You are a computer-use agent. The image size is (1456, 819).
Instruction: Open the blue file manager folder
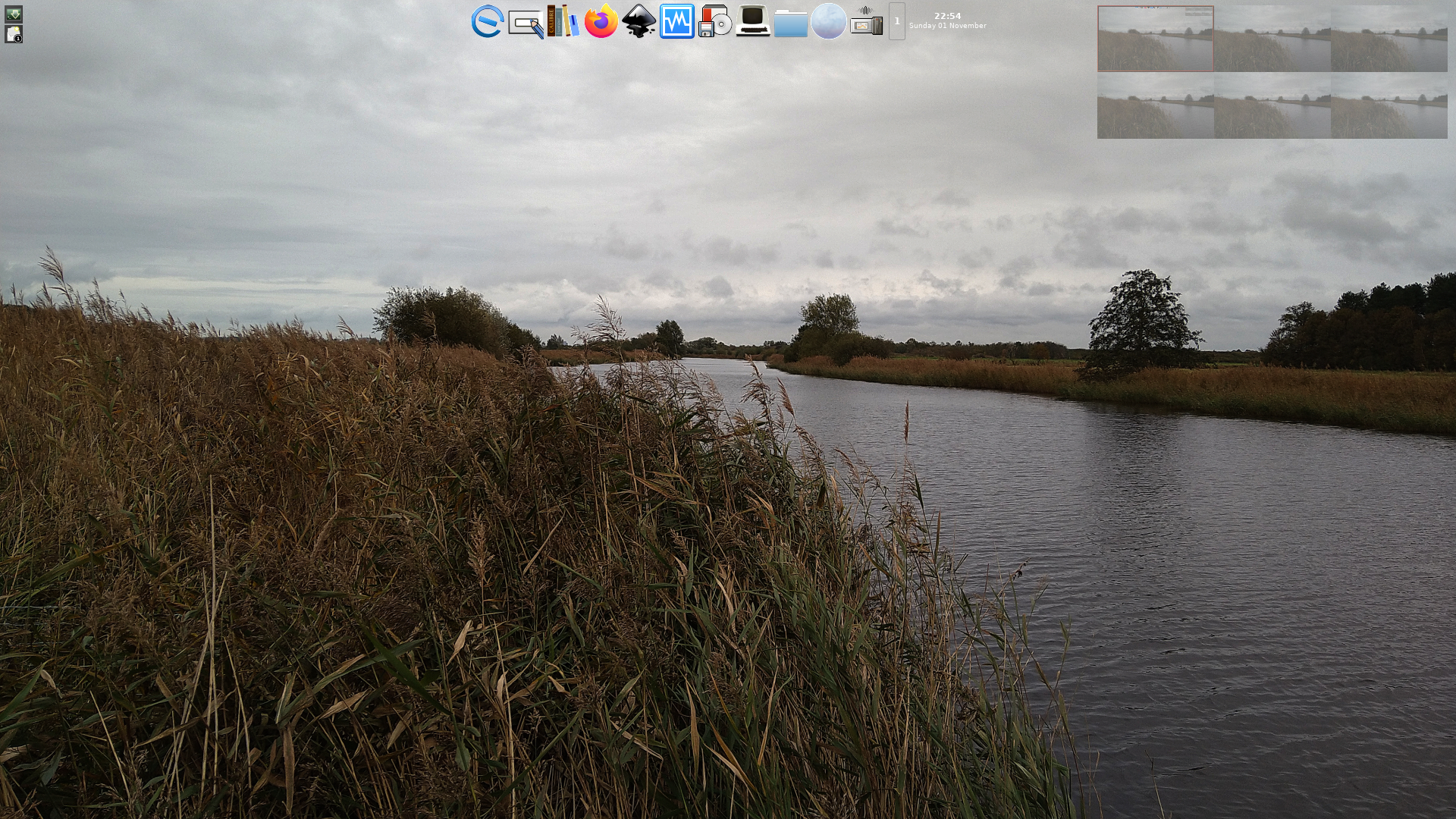790,23
